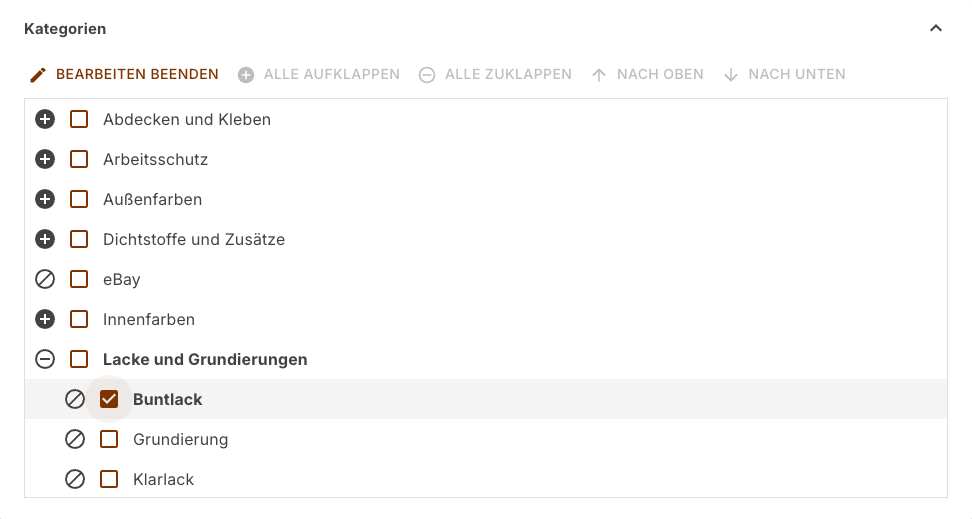Click the Alle zuklappen button
The image size is (972, 519).
point(495,74)
